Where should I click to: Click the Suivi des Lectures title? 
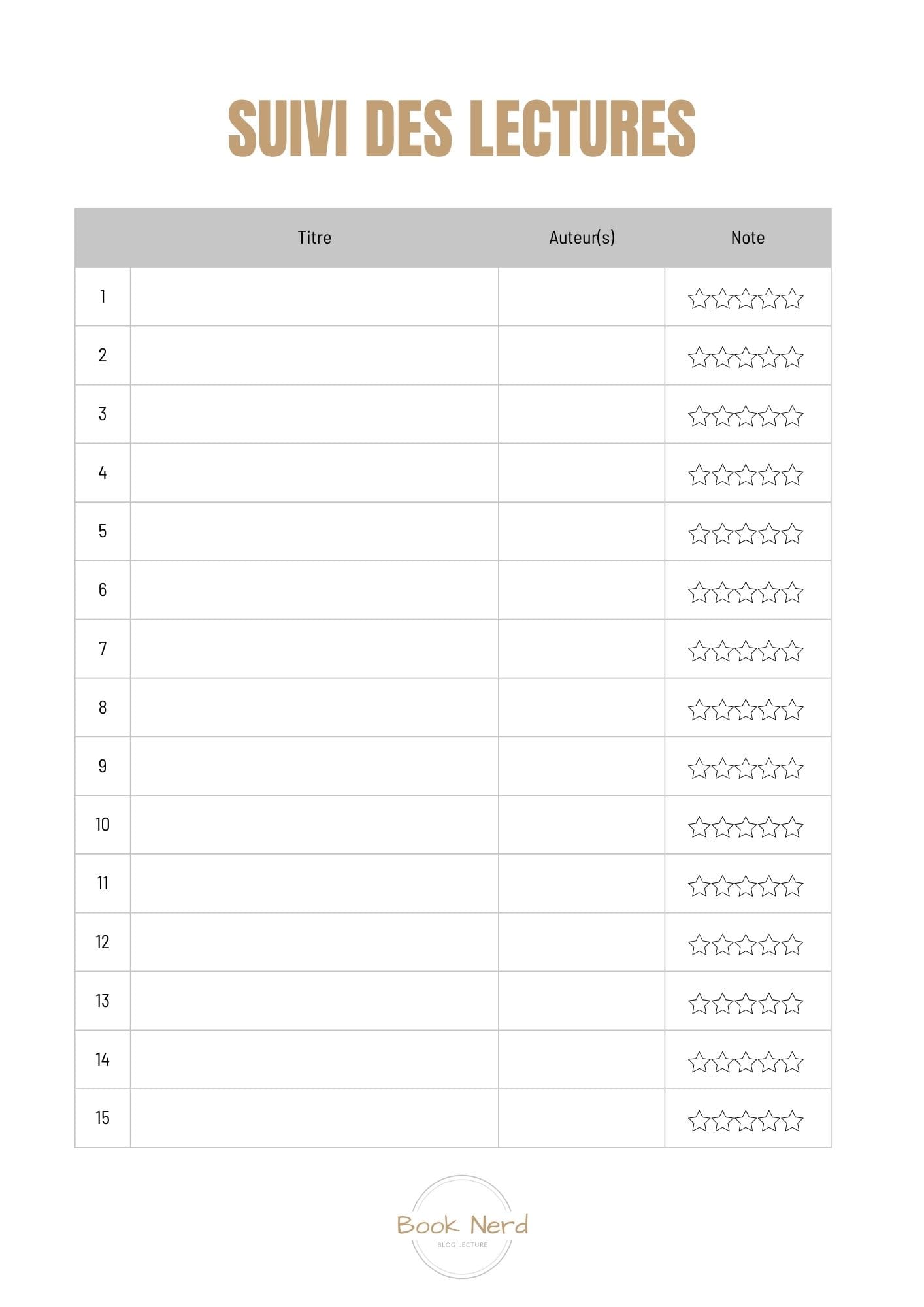click(x=462, y=129)
